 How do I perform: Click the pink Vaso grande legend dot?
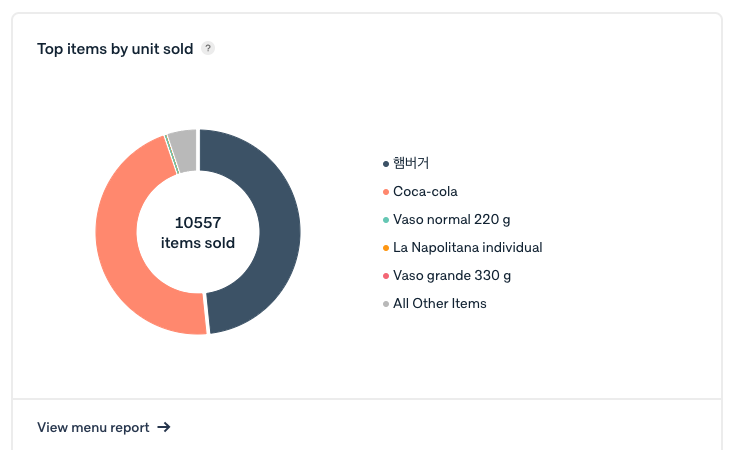(386, 276)
